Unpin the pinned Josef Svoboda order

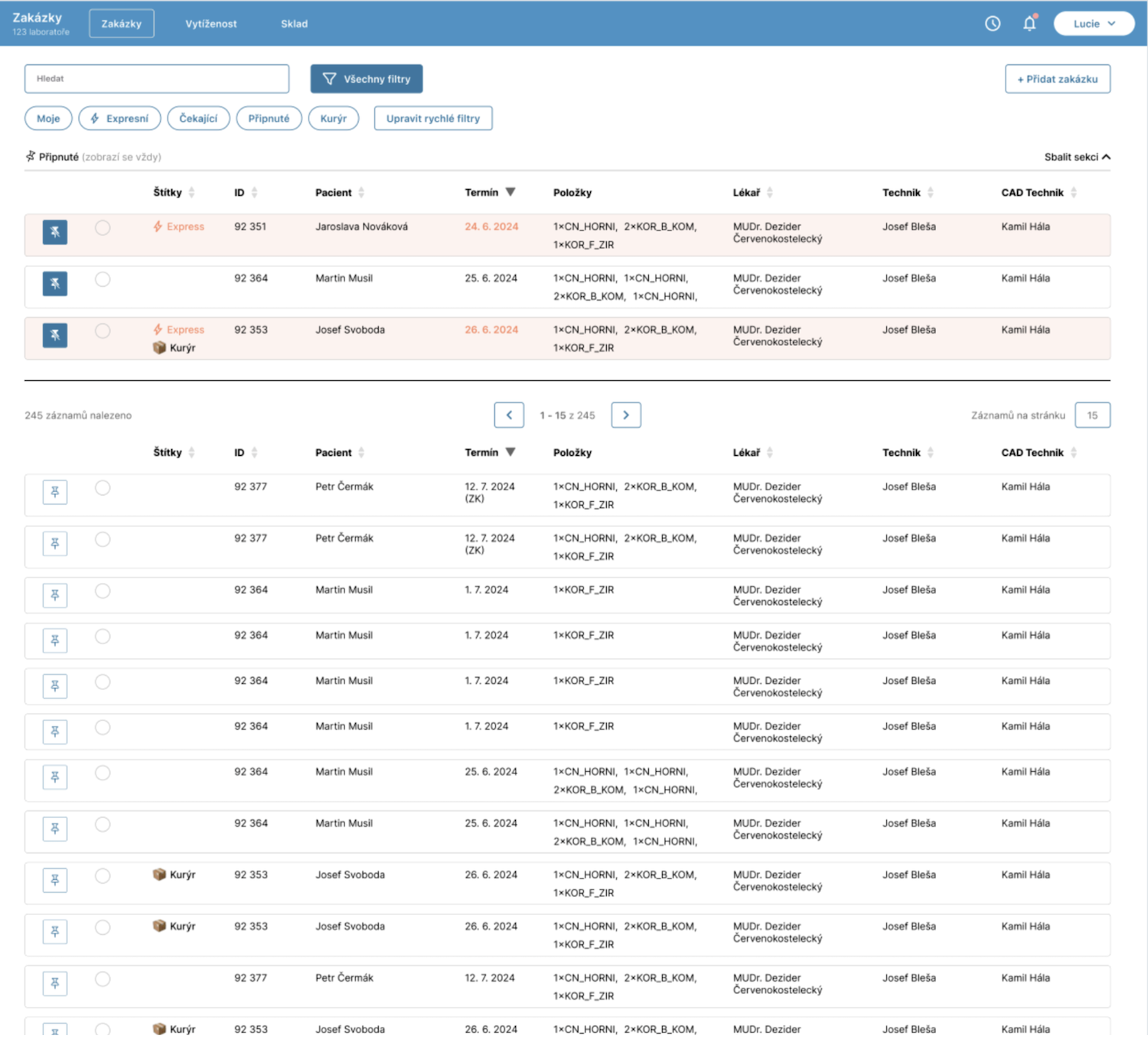pos(55,335)
